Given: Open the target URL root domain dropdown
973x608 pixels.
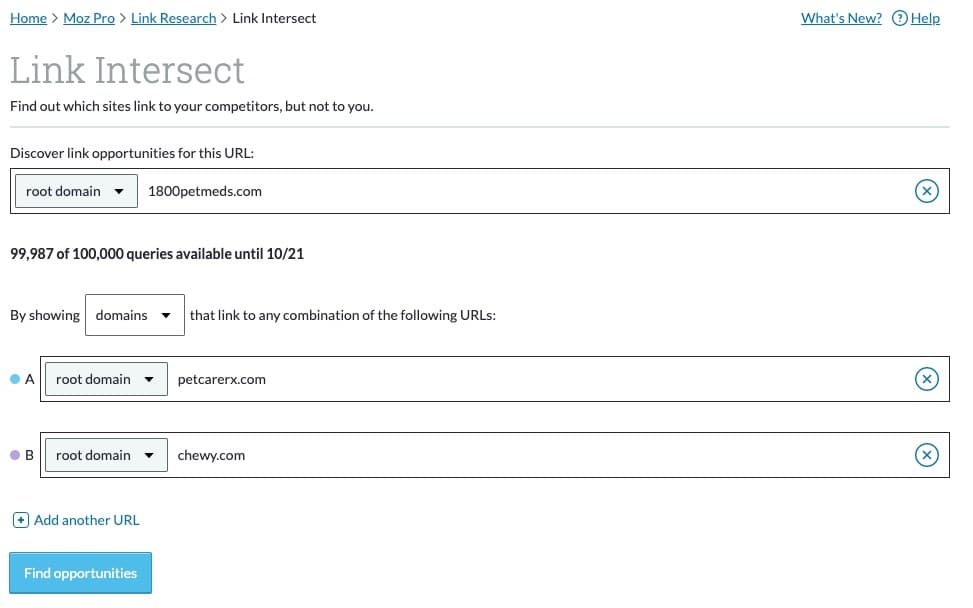Looking at the screenshot, I should tap(76, 191).
